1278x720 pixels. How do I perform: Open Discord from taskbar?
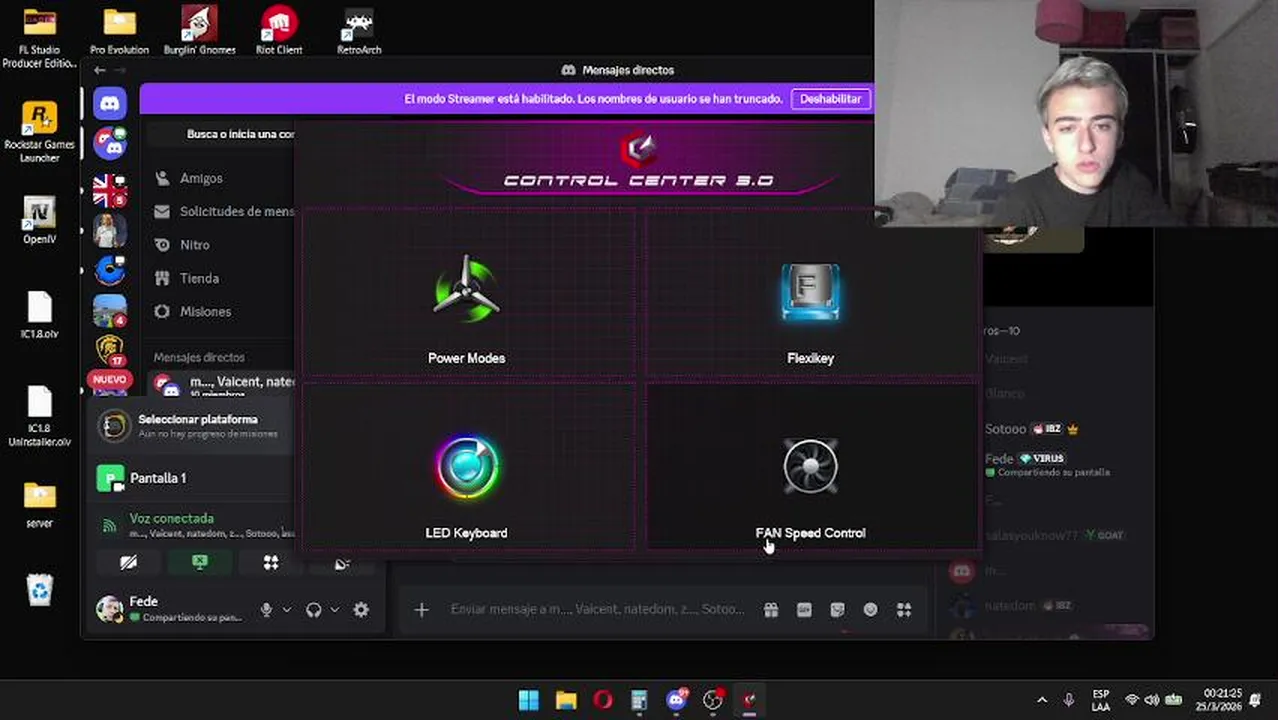677,699
